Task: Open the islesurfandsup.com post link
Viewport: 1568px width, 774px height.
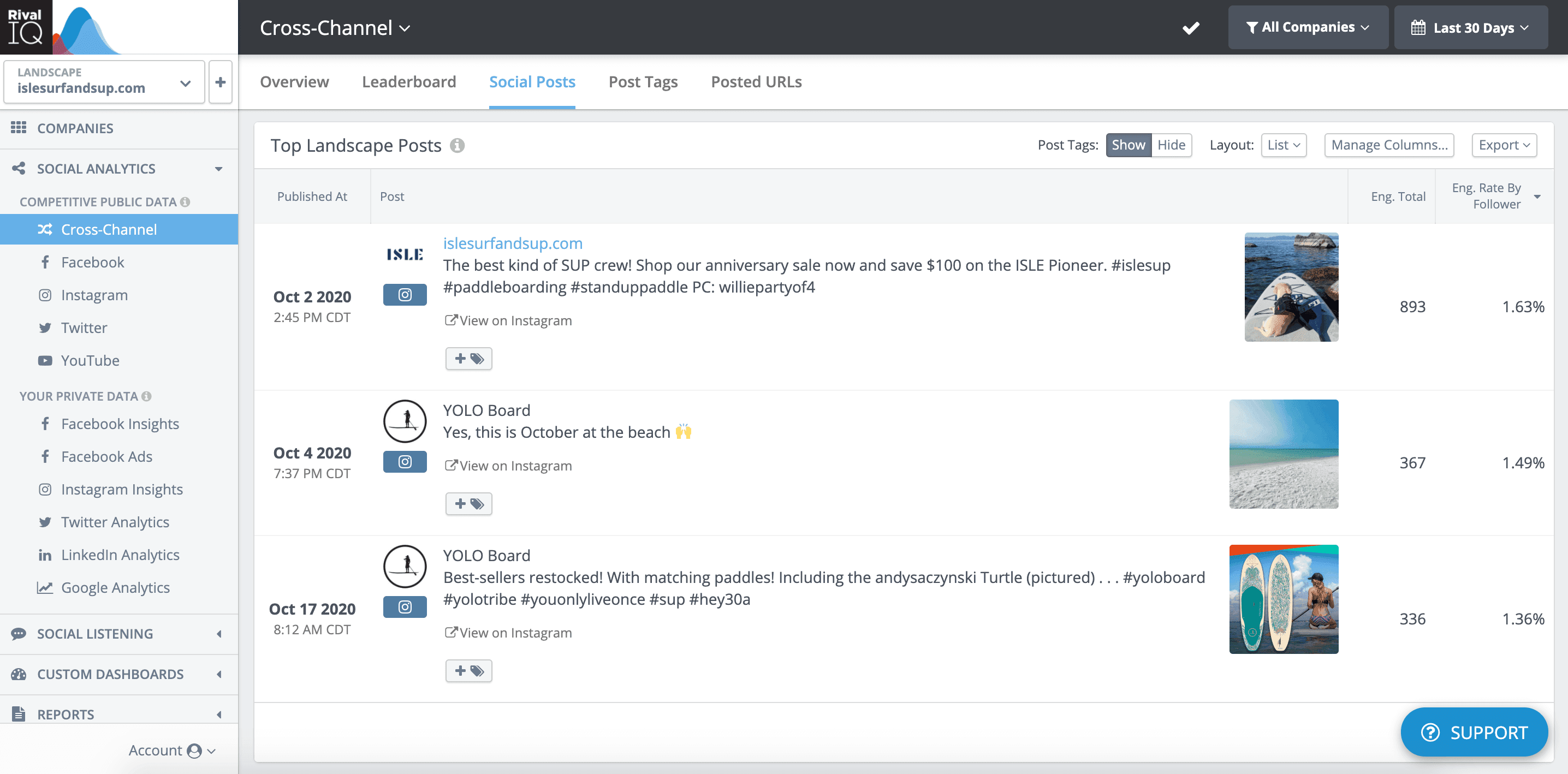Action: tap(513, 243)
